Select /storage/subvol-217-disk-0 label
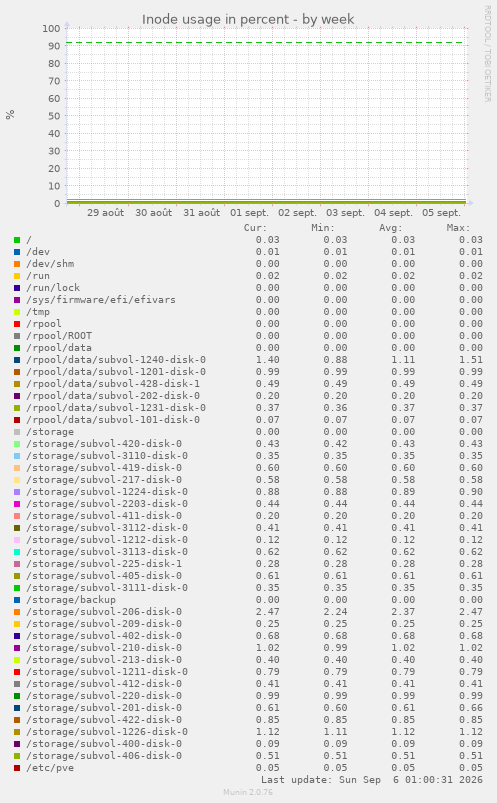 click(104, 480)
